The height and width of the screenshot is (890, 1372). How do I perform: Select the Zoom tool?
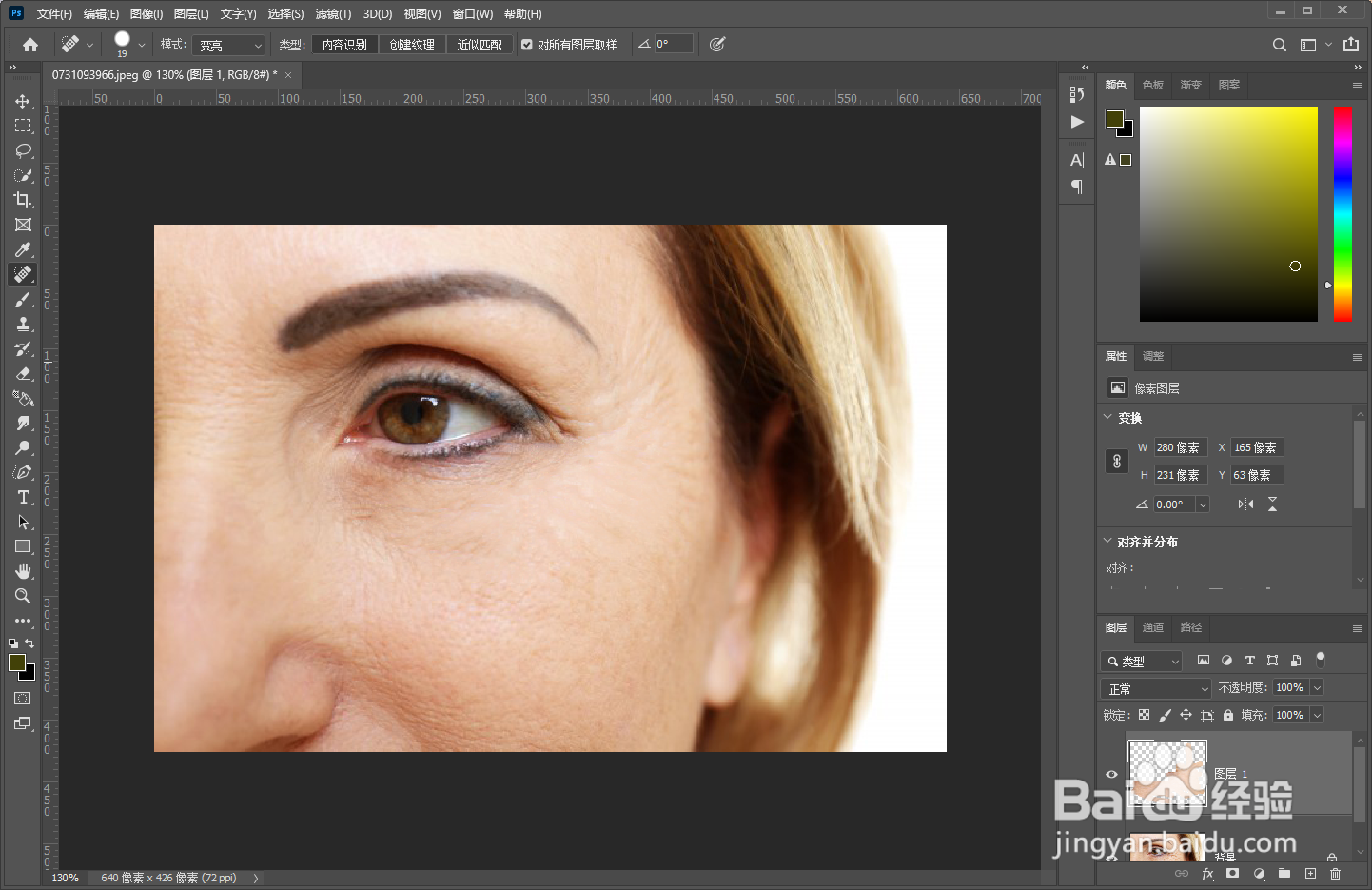[x=23, y=596]
